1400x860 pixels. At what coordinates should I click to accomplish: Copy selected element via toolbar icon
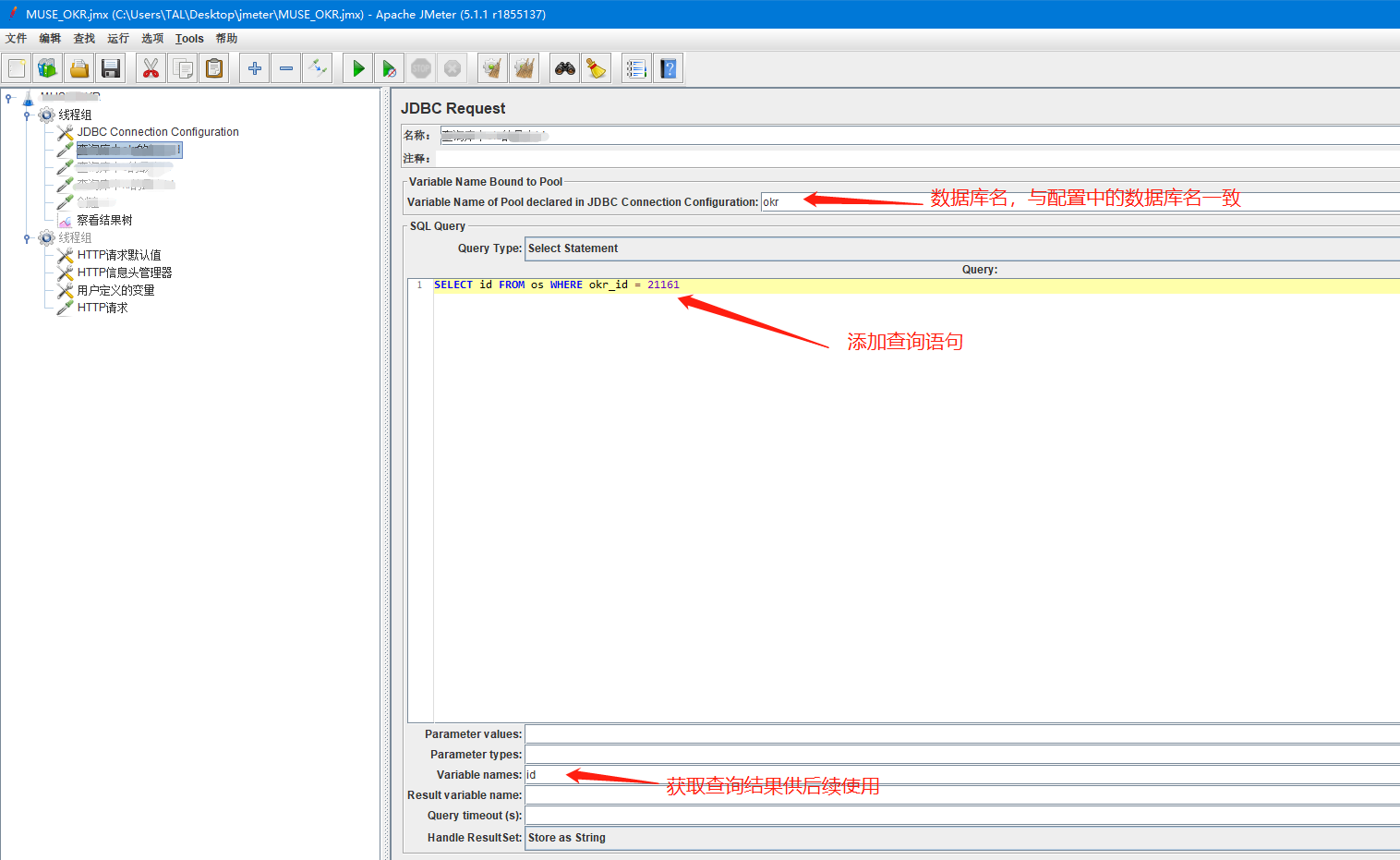(x=183, y=68)
